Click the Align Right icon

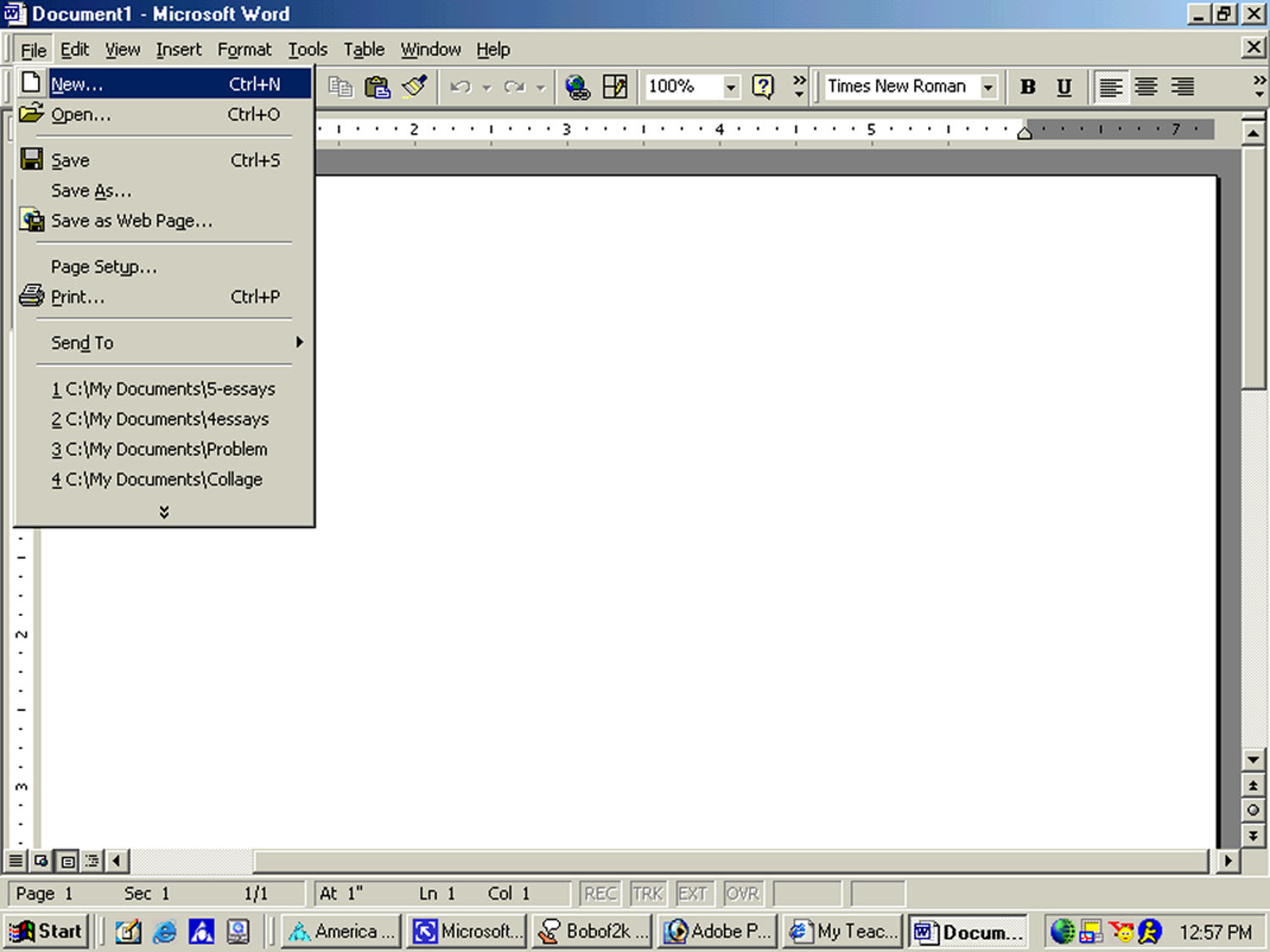[1183, 86]
